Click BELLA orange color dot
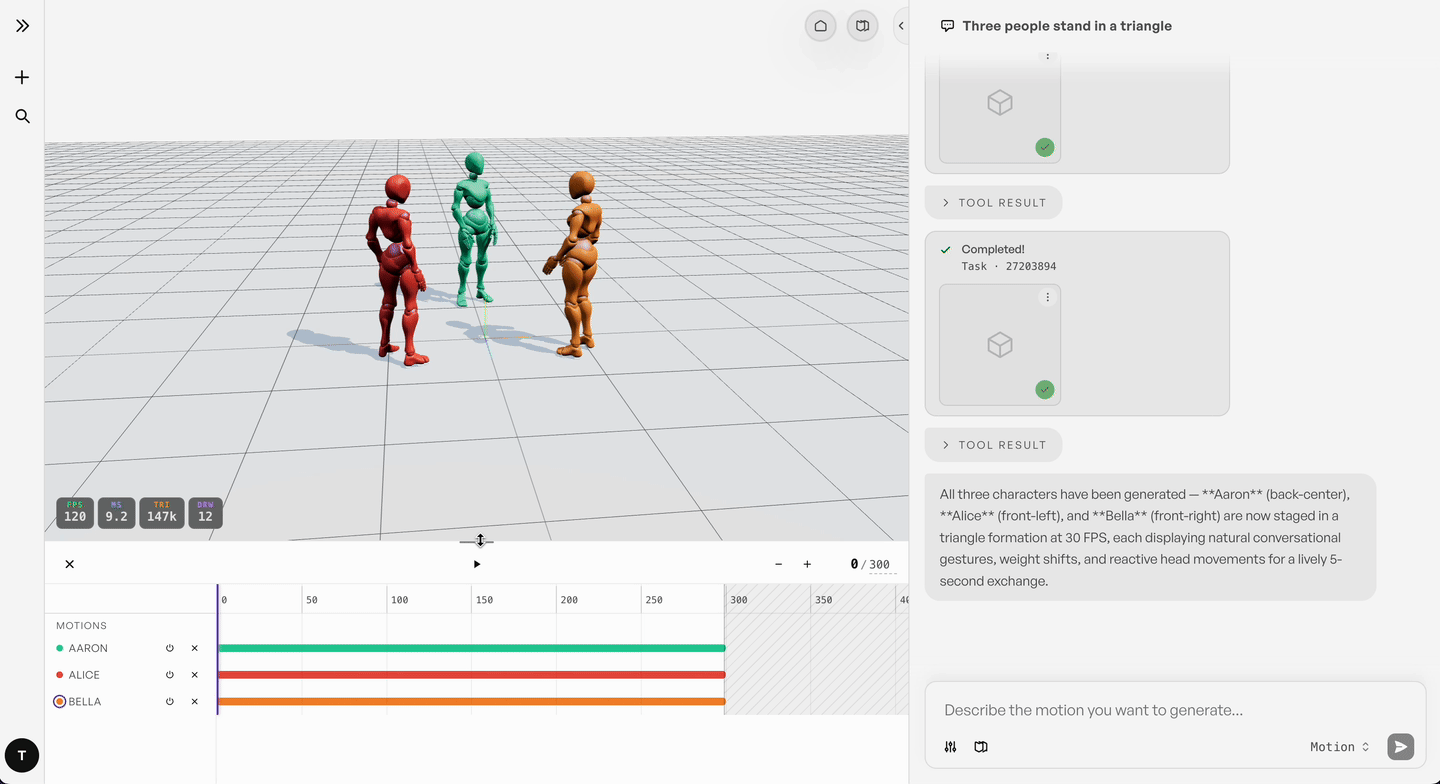The width and height of the screenshot is (1440, 784). (60, 702)
